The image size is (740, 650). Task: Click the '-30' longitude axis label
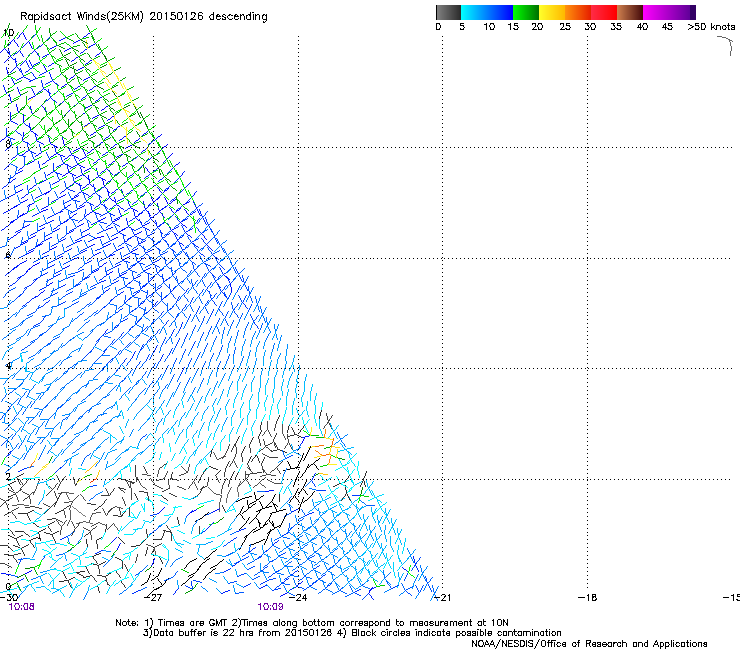pos(9,598)
